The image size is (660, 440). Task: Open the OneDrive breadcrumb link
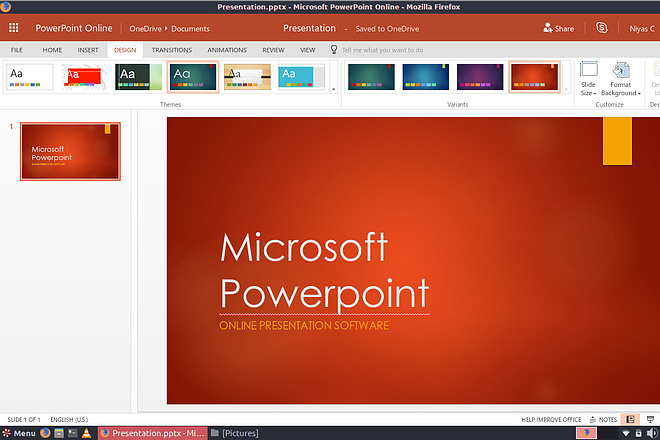145,29
